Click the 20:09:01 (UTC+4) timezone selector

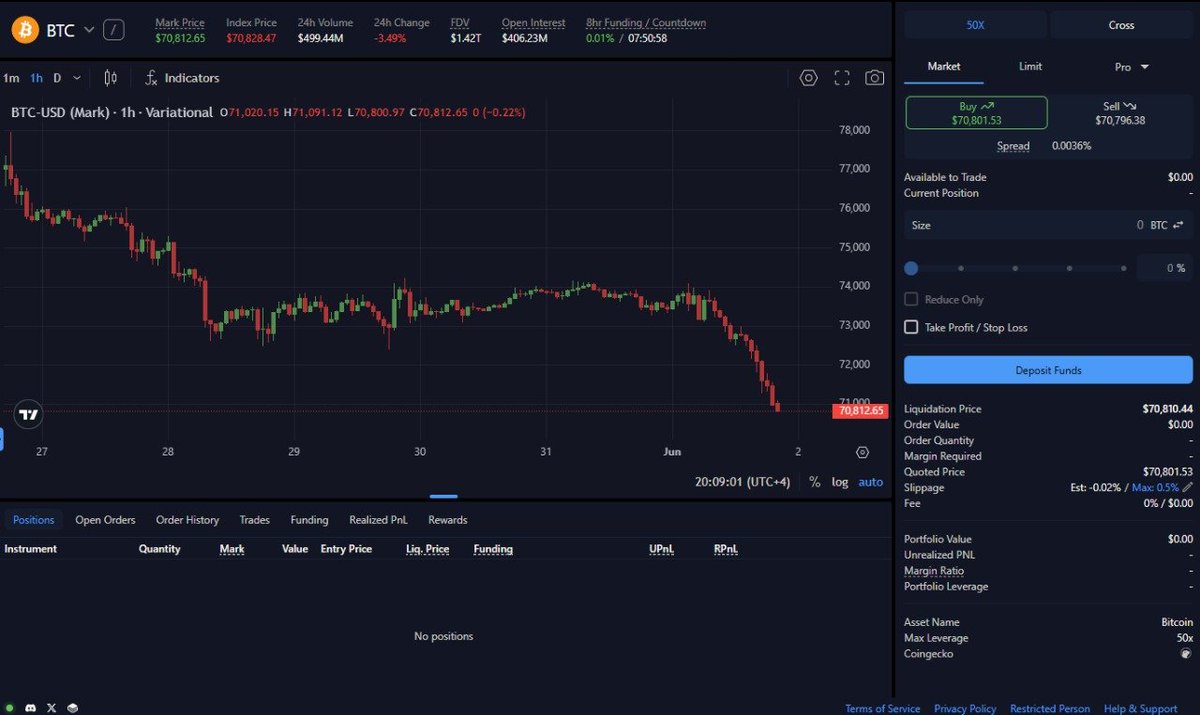[742, 482]
